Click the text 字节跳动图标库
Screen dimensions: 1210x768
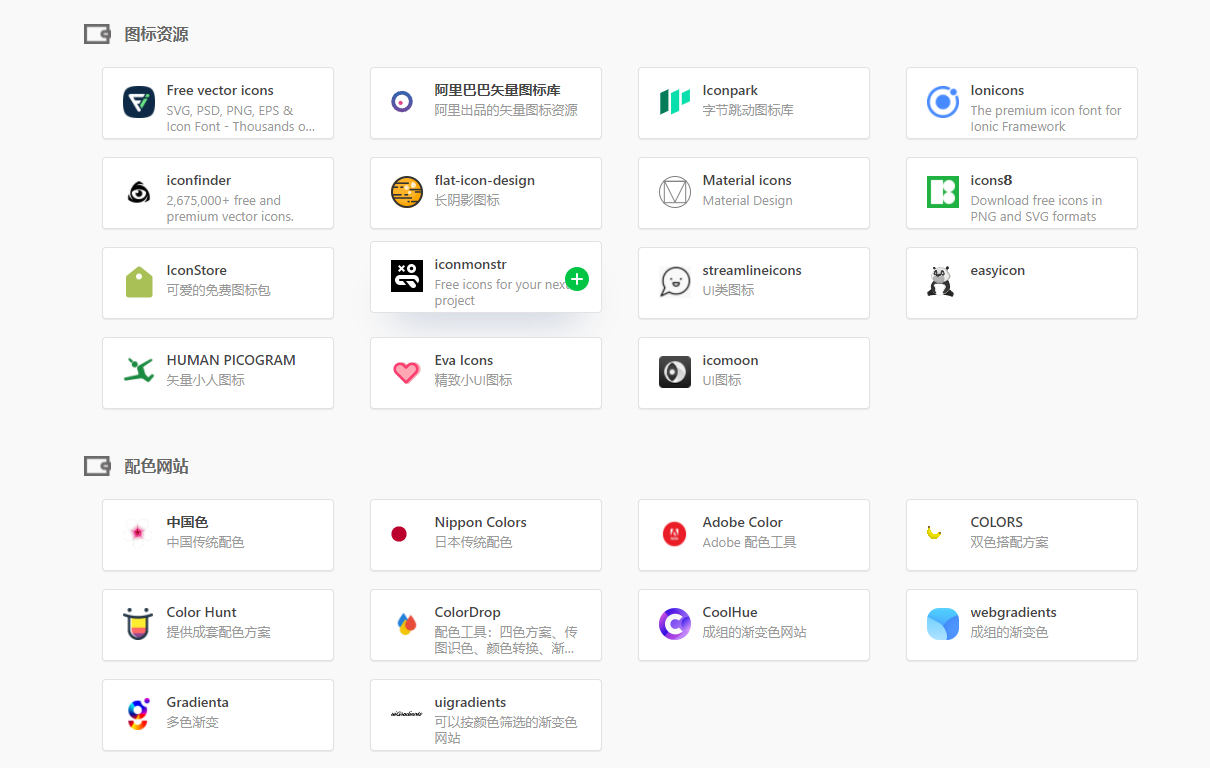(748, 110)
